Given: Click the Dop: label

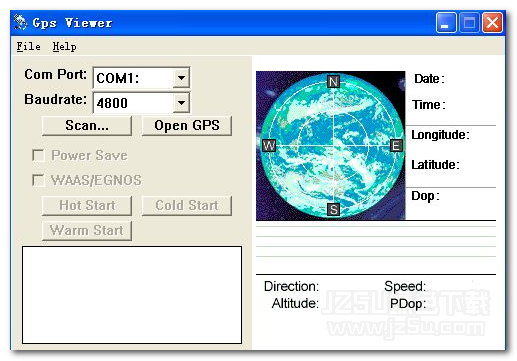Looking at the screenshot, I should coord(425,196).
